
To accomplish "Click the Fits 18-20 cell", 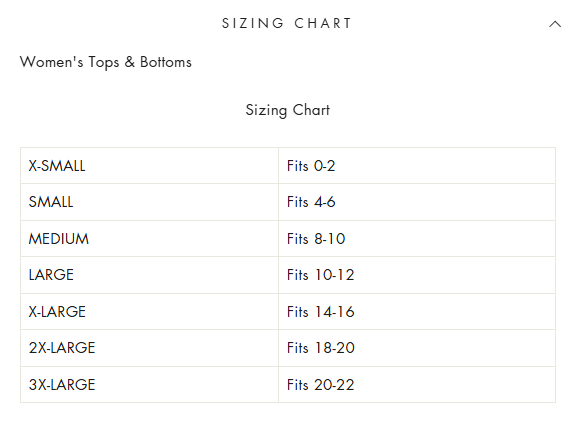I will [x=417, y=348].
